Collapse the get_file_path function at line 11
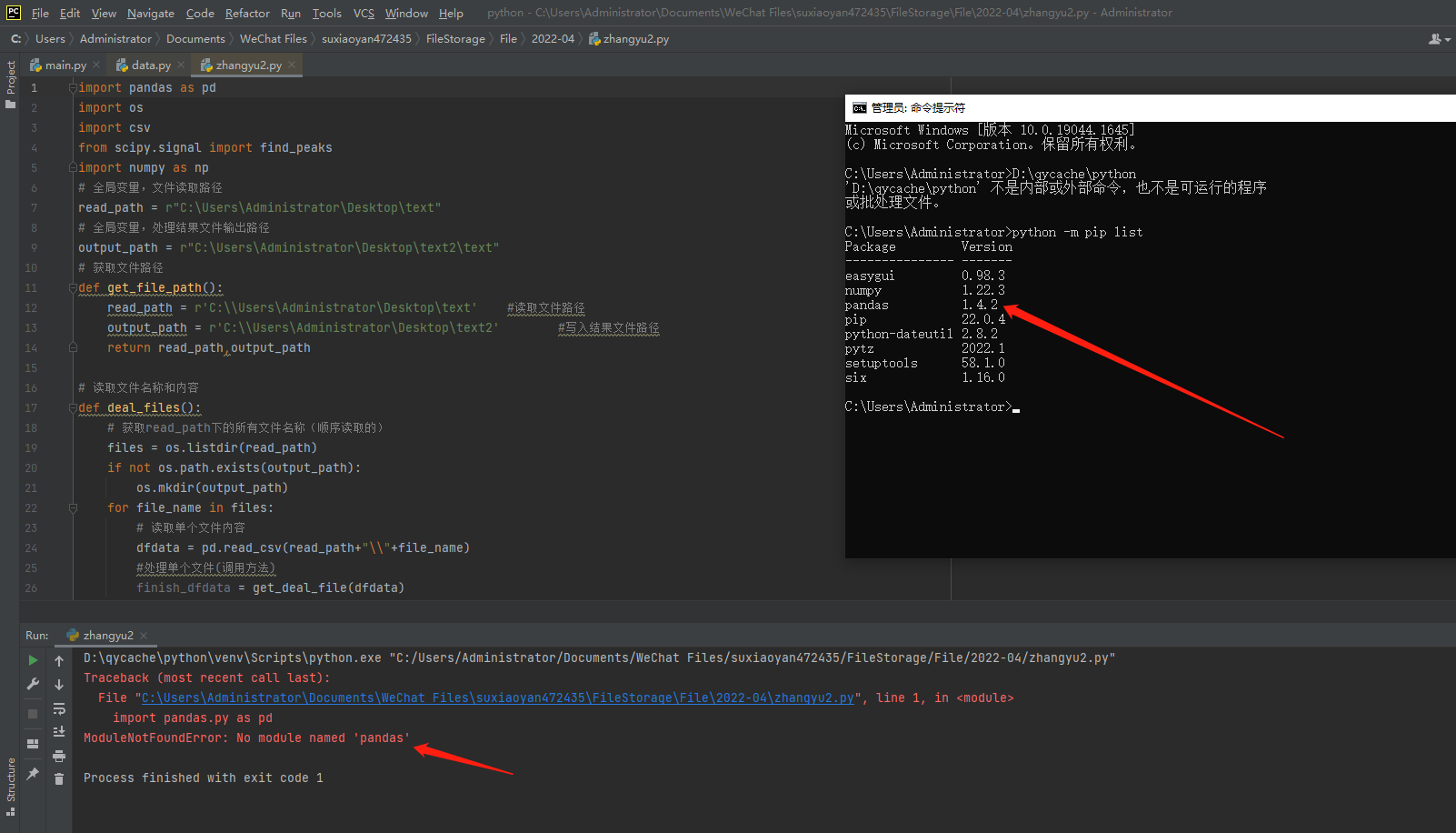Image resolution: width=1456 pixels, height=833 pixels. pos(73,287)
